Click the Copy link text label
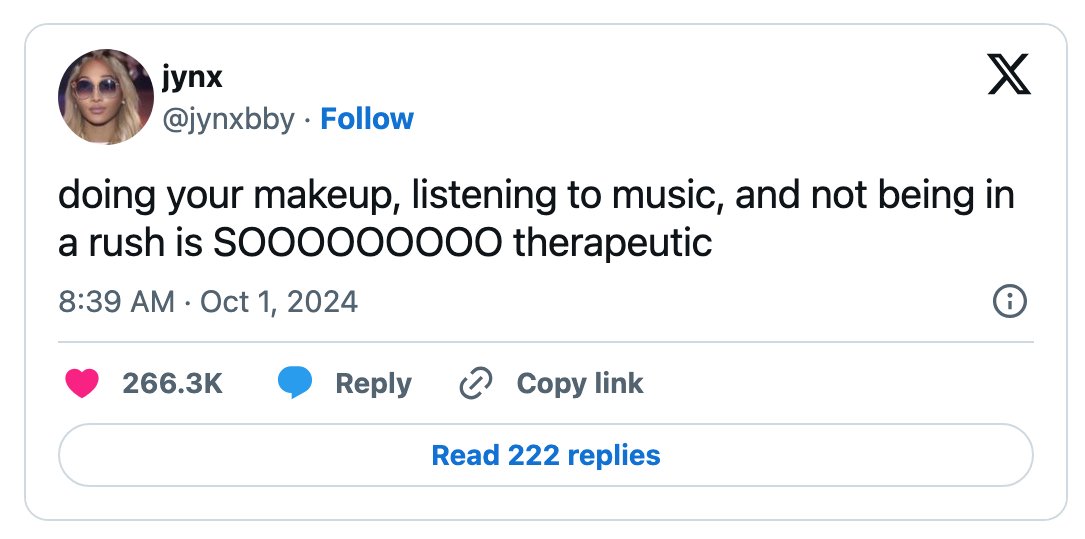This screenshot has width=1085, height=539. (x=580, y=383)
